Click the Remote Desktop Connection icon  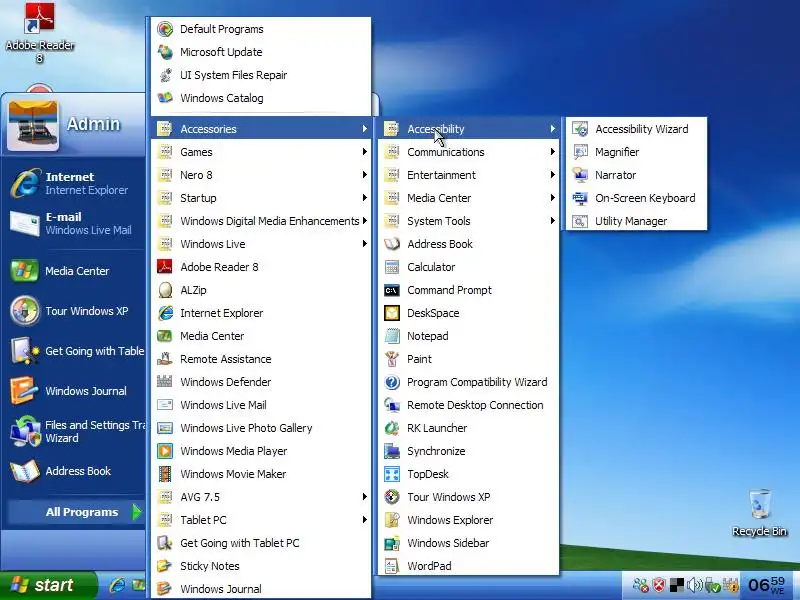click(392, 405)
